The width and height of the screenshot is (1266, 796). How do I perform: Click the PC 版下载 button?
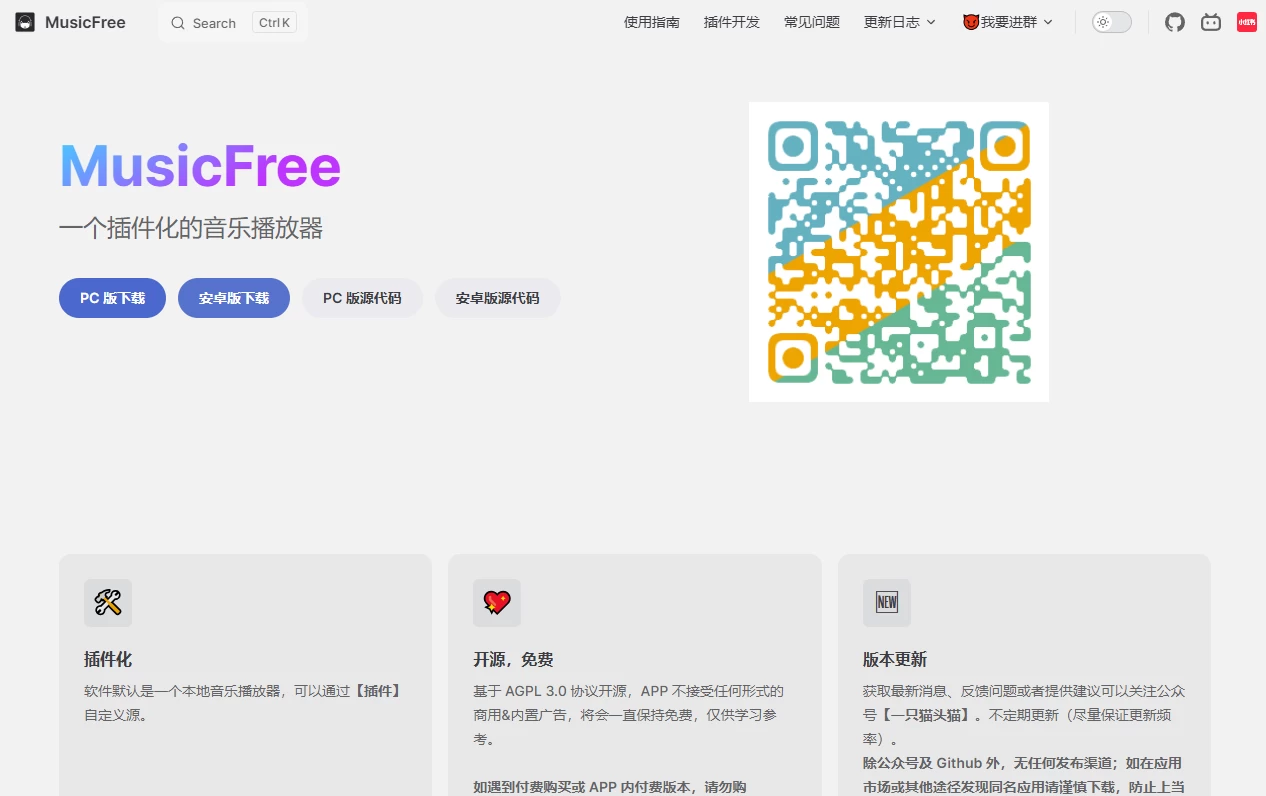112,297
